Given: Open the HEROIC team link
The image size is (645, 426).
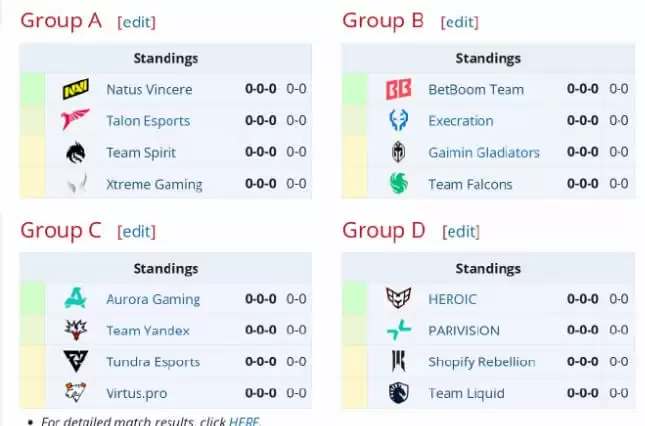Looking at the screenshot, I should 452,299.
